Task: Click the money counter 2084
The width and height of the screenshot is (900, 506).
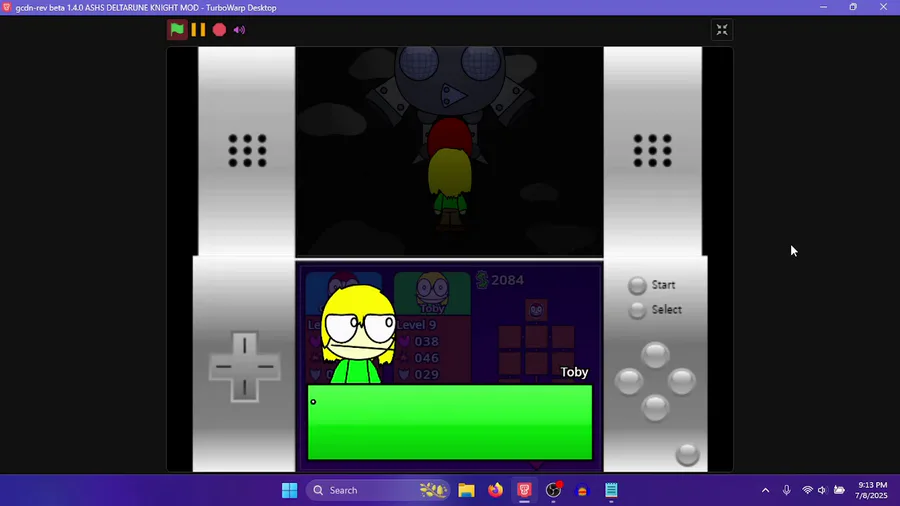Action: click(500, 281)
